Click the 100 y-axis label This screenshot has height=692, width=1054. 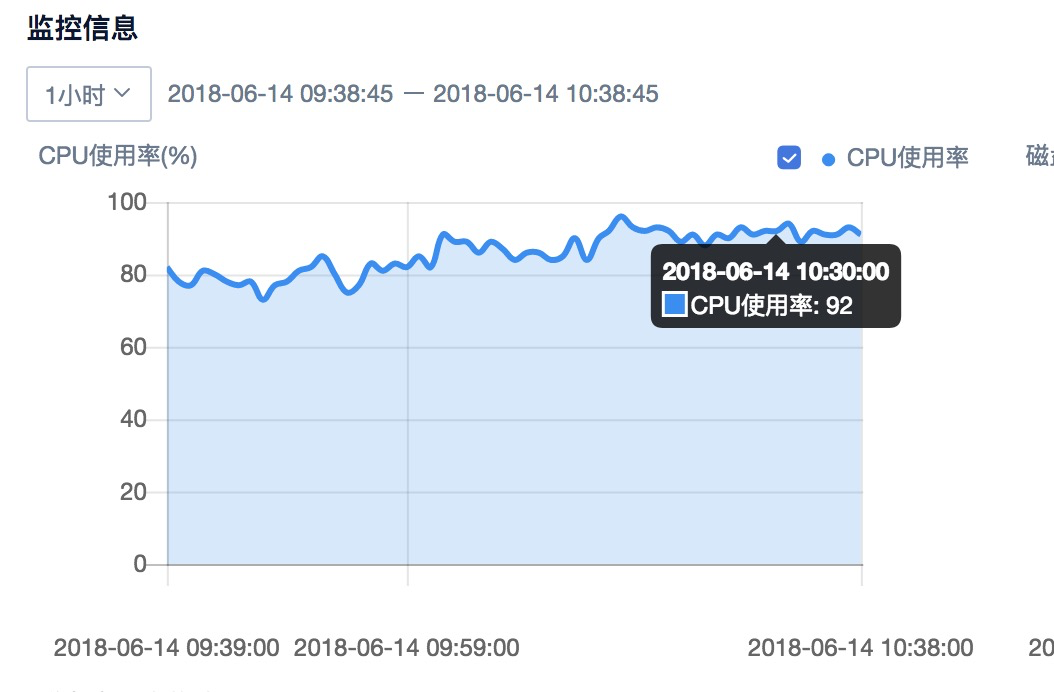point(127,202)
